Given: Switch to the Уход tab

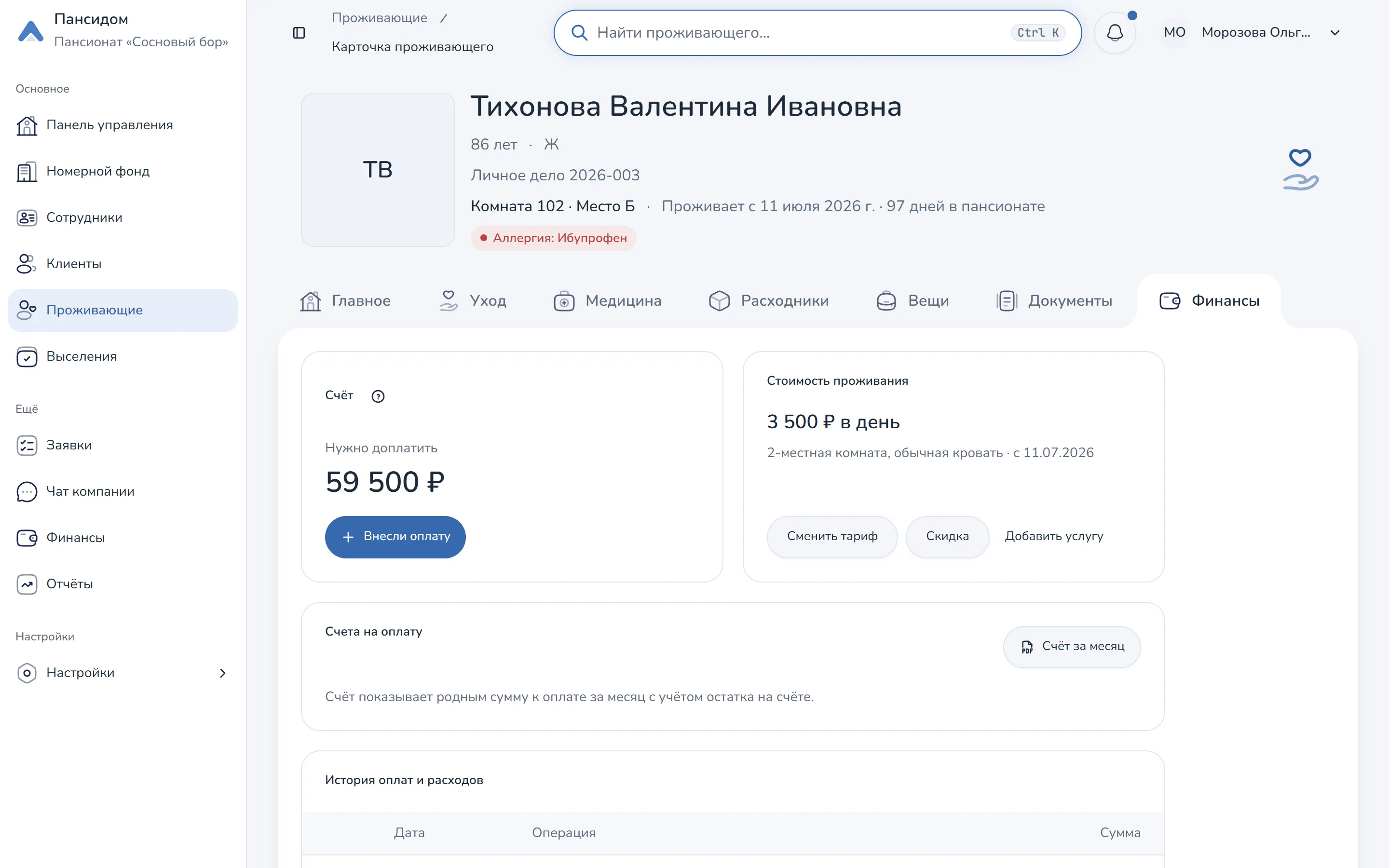Looking at the screenshot, I should tap(473, 301).
